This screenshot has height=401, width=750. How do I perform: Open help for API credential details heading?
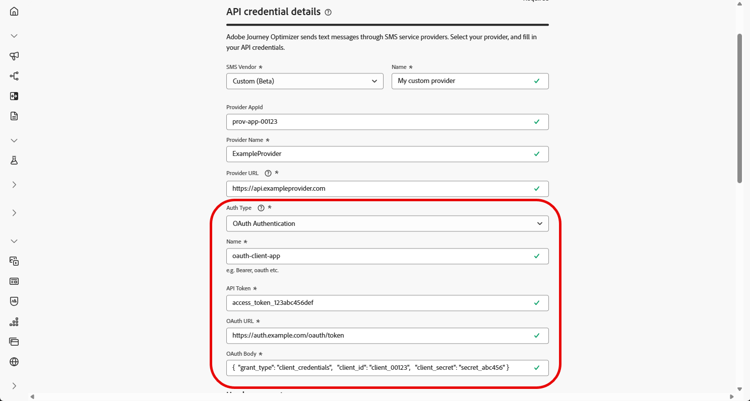[x=328, y=13]
